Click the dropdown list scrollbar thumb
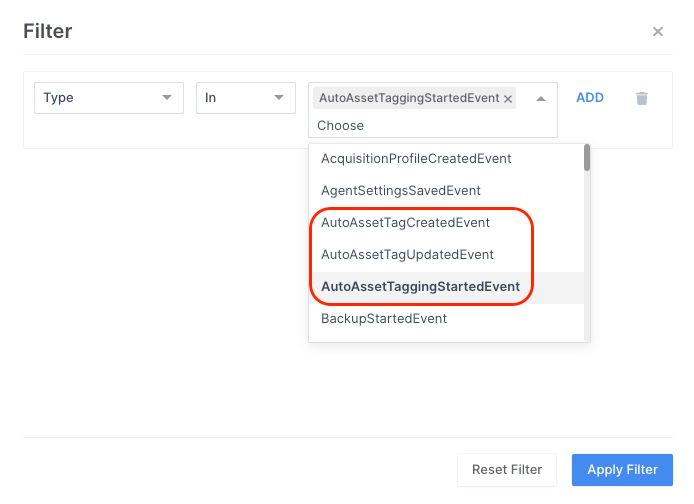This screenshot has width=694, height=504. [587, 158]
